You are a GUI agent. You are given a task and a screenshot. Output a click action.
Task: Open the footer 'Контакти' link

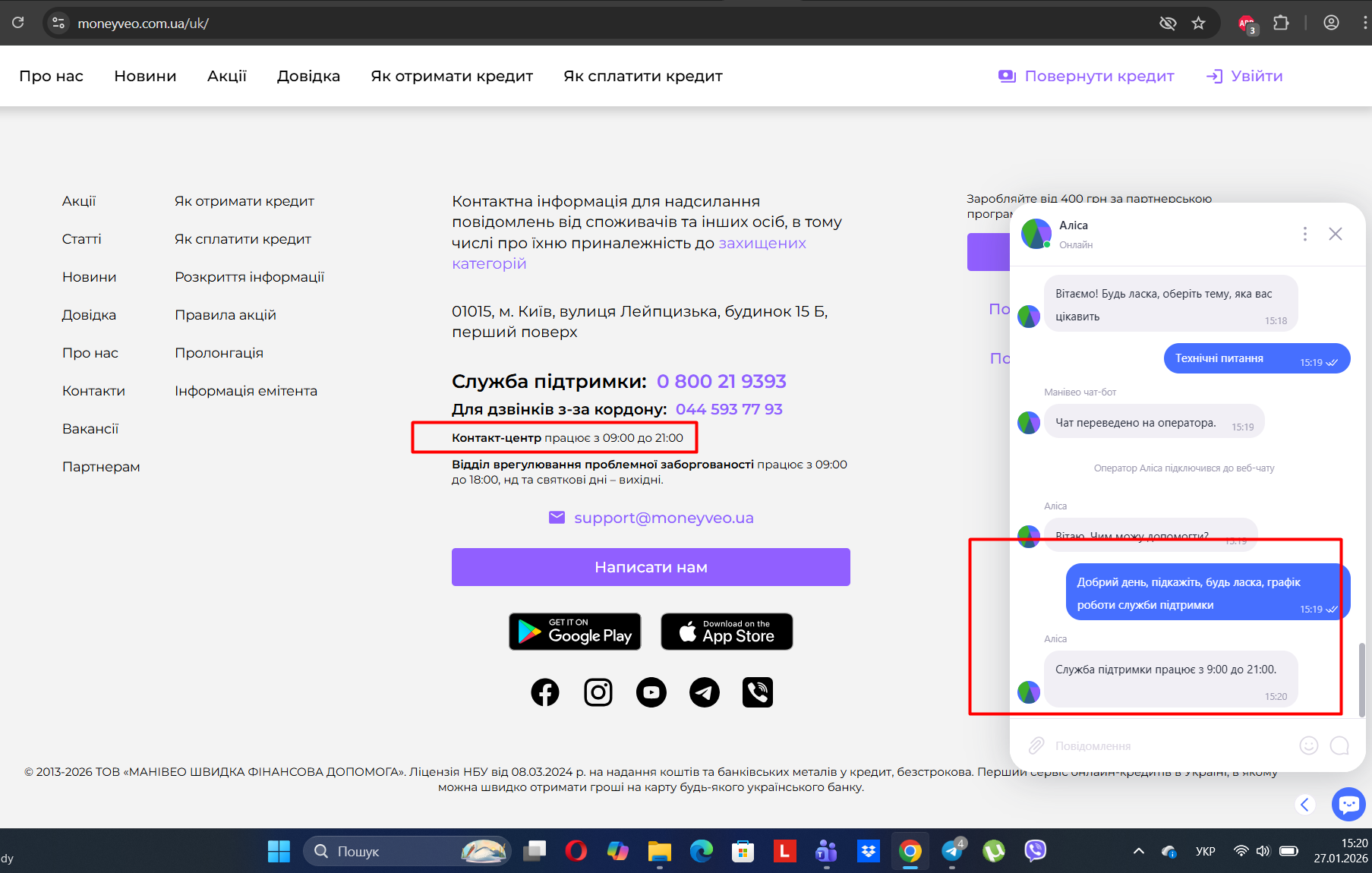click(x=93, y=391)
